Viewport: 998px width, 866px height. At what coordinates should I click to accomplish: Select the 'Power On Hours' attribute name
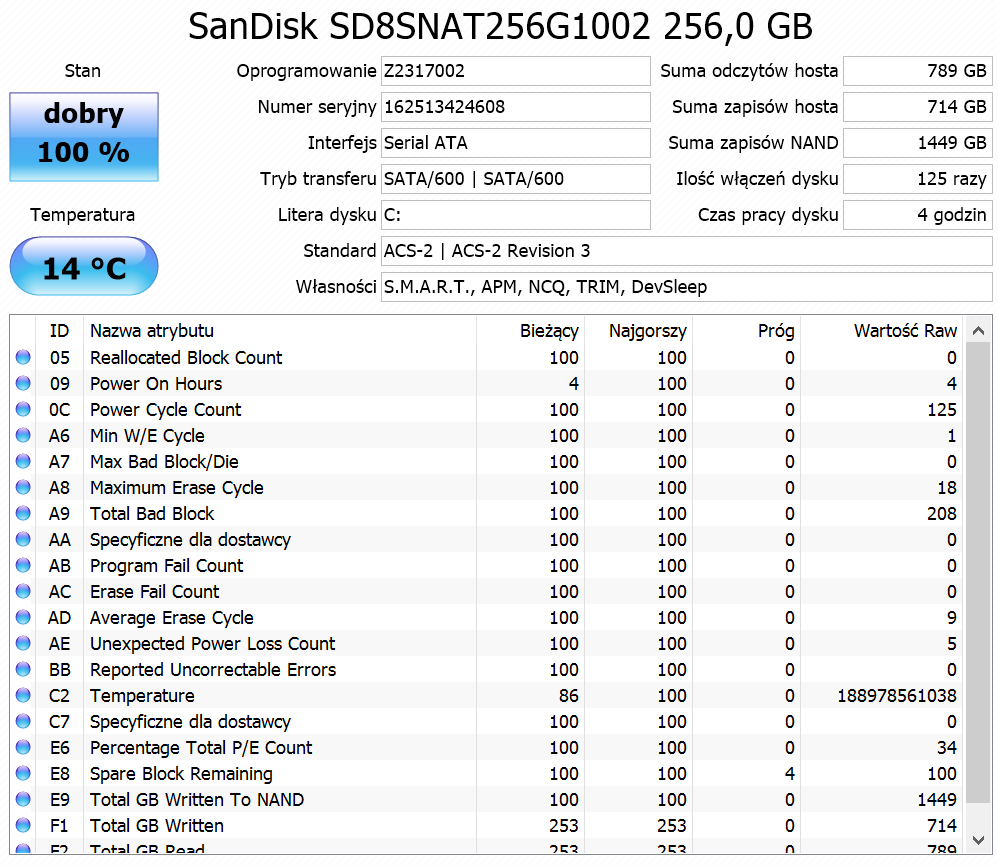click(156, 384)
